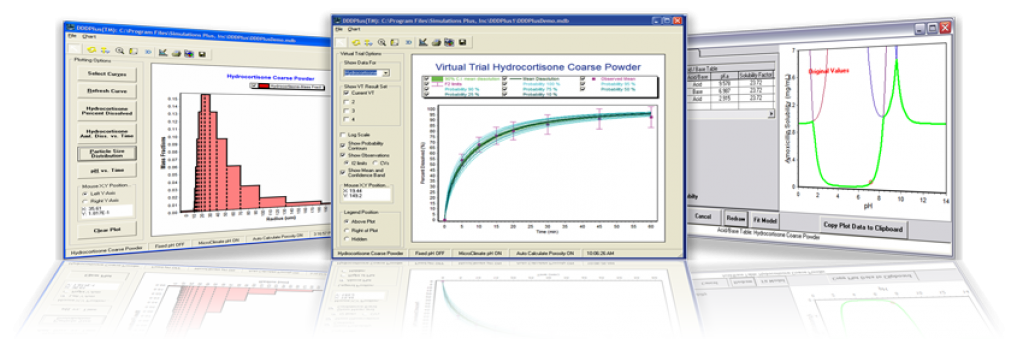
Task: Select Hidden legend position
Action: coord(346,239)
